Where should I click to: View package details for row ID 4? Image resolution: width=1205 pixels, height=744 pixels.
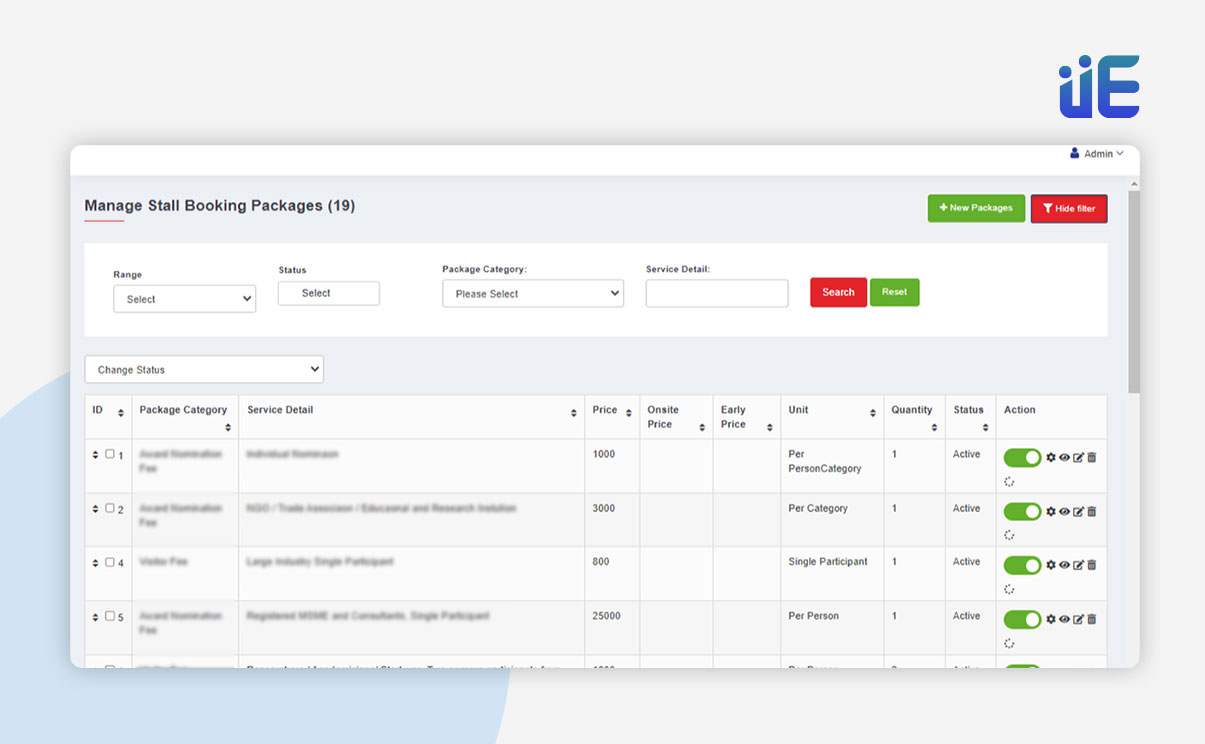1064,565
